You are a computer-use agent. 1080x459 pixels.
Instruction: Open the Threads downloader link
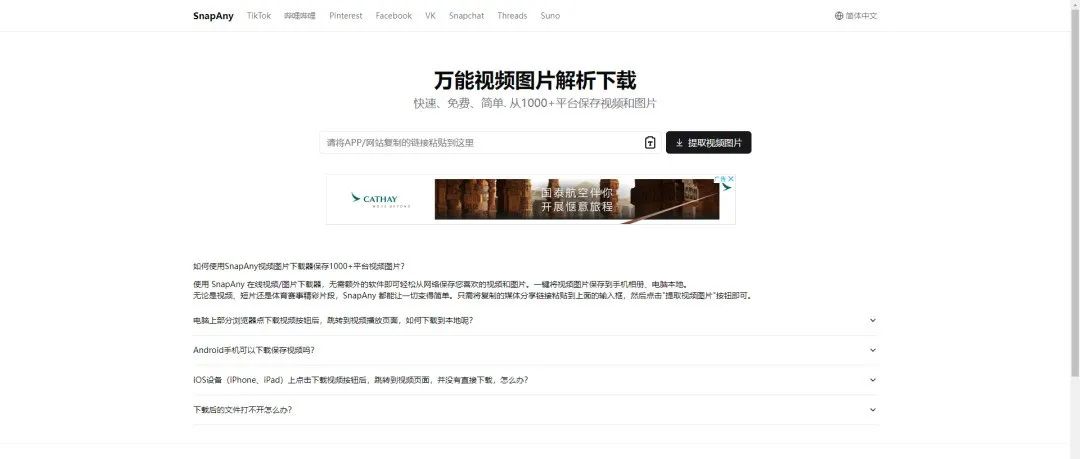[512, 16]
